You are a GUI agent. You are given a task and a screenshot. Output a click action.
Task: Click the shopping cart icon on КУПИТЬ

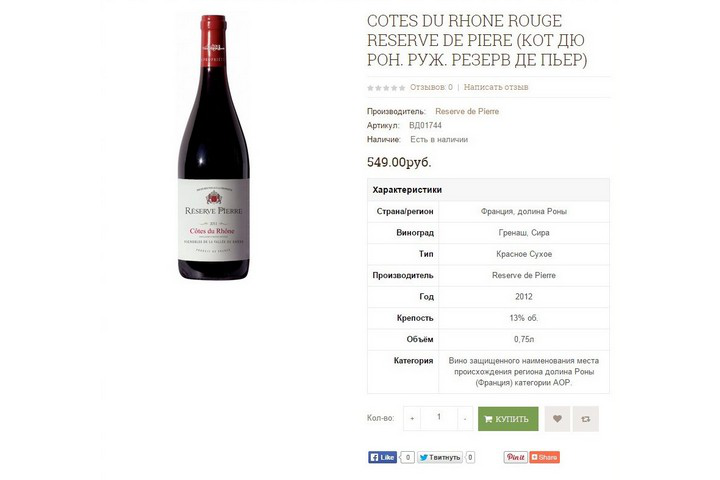[x=488, y=419]
